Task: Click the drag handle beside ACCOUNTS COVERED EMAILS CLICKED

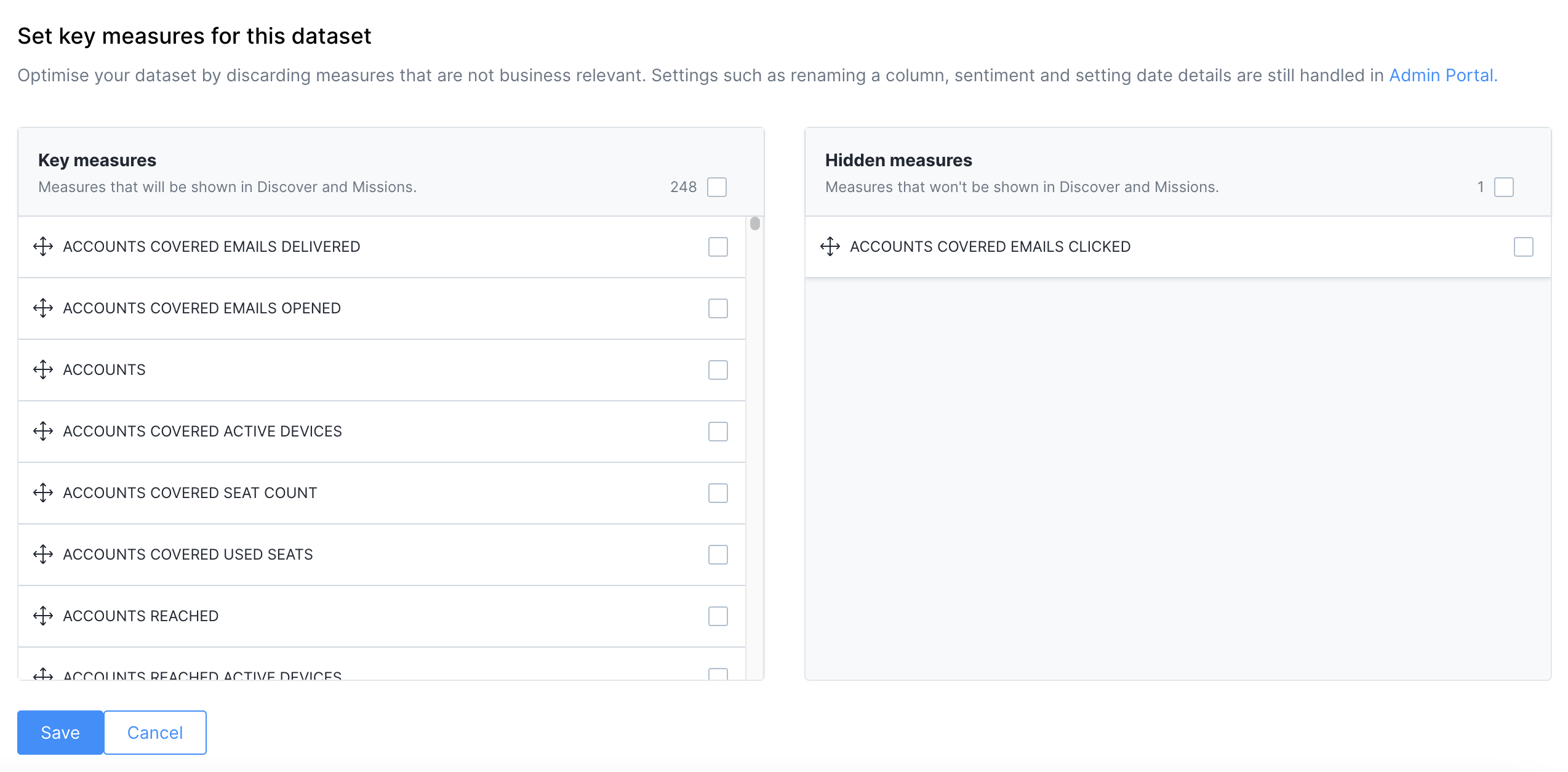Action: [831, 247]
